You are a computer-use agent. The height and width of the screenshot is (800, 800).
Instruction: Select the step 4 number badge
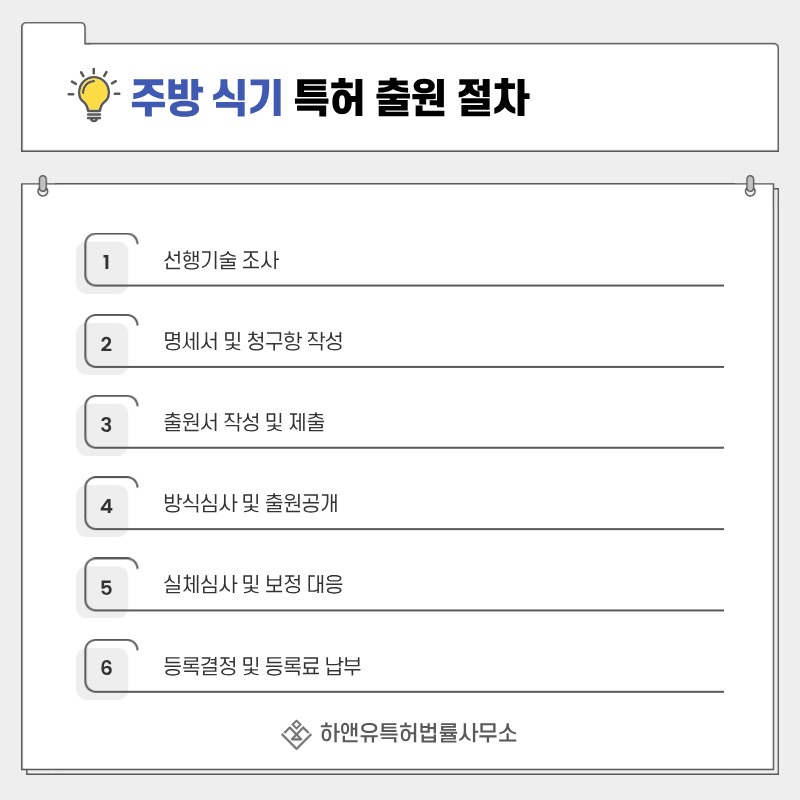(106, 505)
